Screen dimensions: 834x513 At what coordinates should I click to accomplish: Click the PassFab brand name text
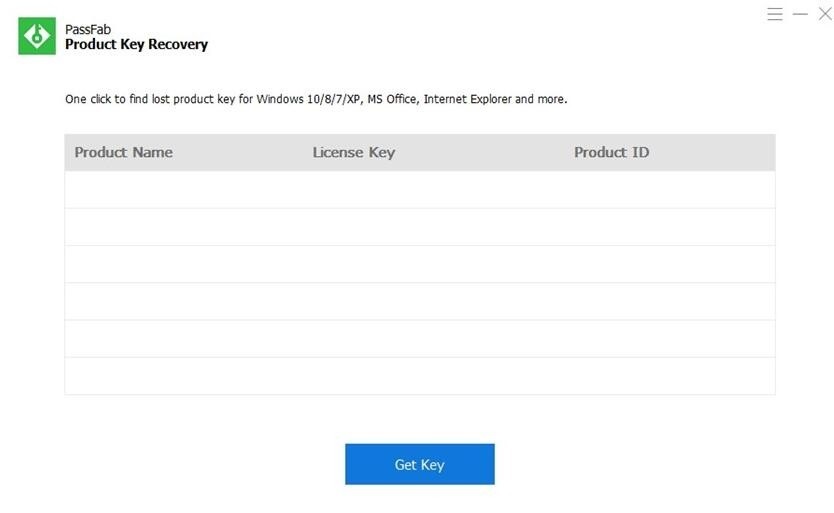86,30
